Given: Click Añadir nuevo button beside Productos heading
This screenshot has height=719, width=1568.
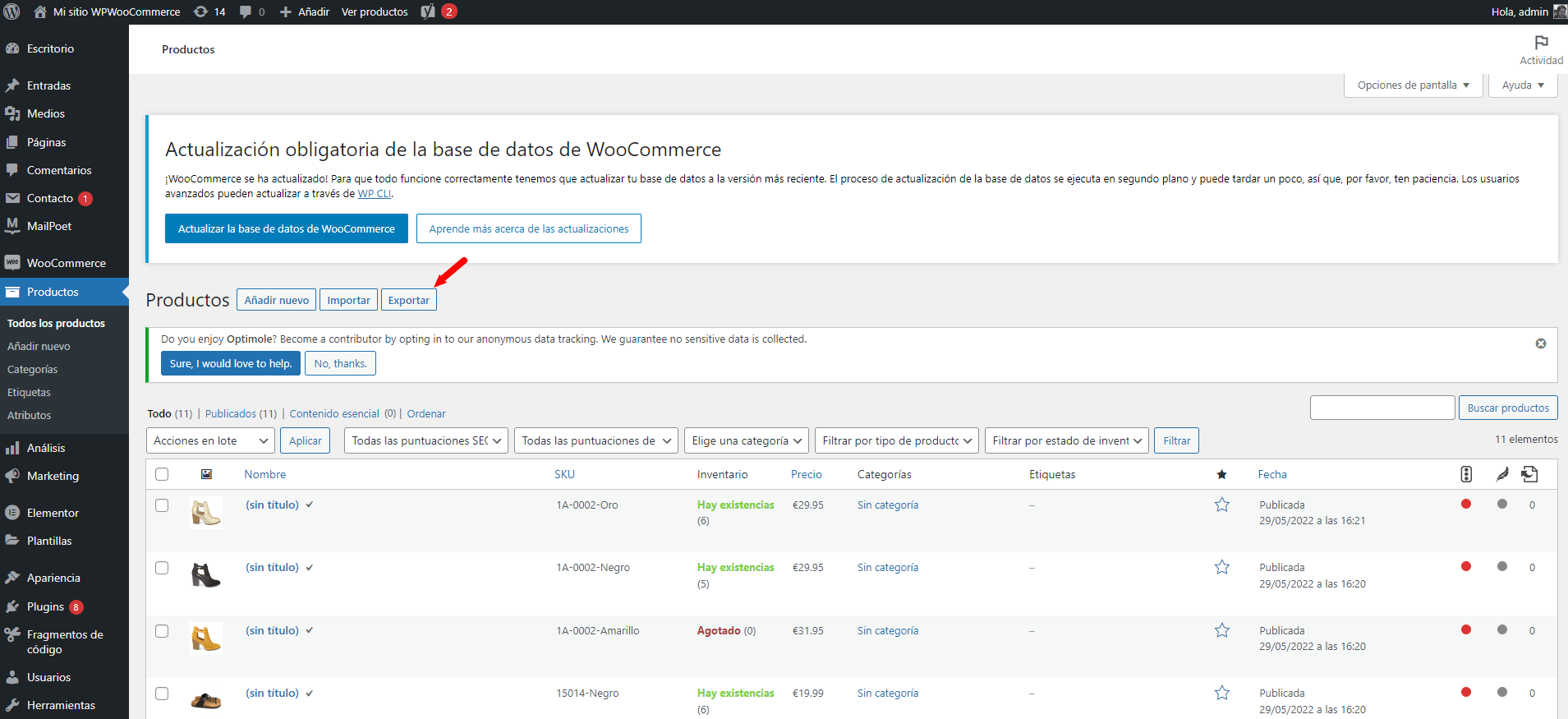Looking at the screenshot, I should pyautogui.click(x=277, y=300).
